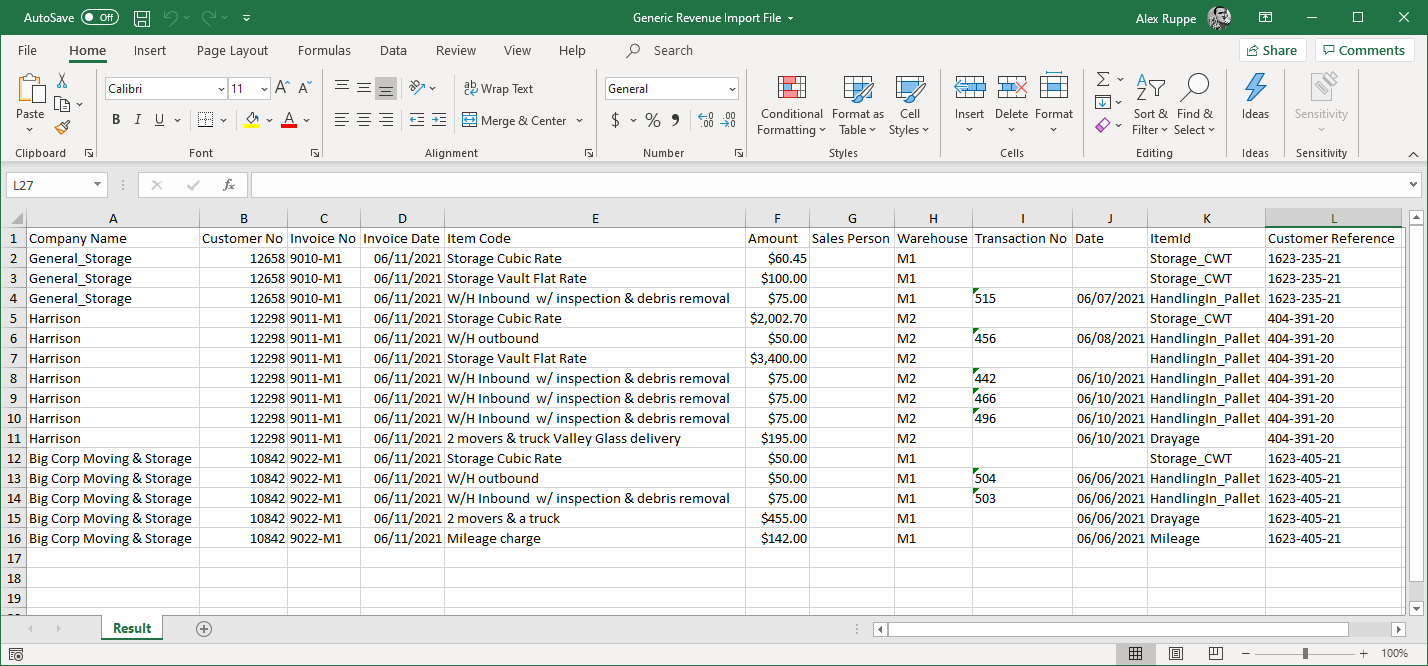Switch to the Page Layout tab

232,51
